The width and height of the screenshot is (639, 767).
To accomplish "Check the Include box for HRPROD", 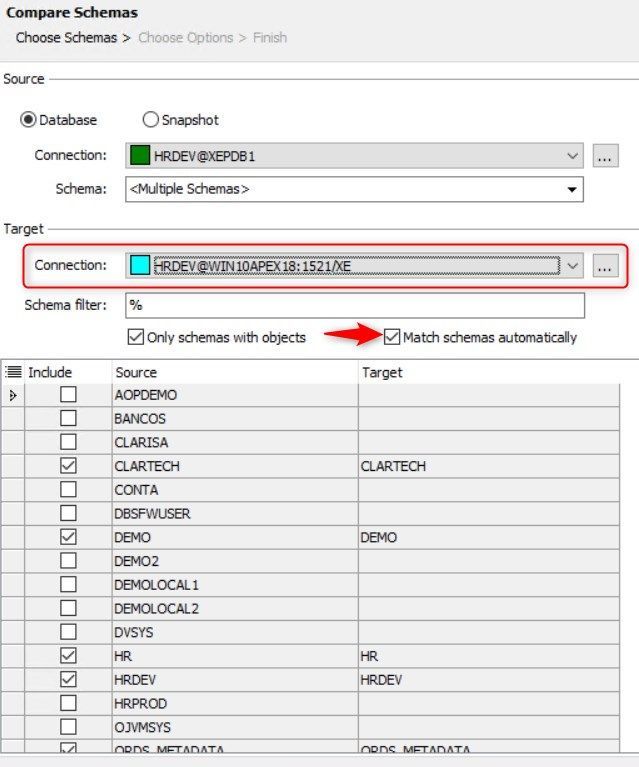I will coord(68,703).
